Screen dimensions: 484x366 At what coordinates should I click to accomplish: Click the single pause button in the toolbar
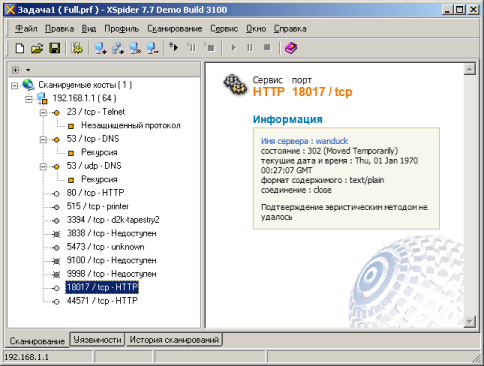250,48
